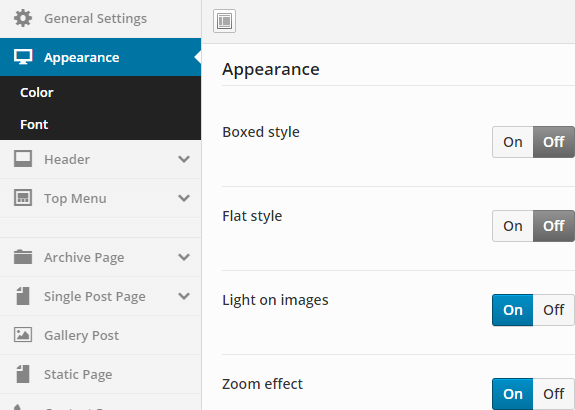
Task: Click the Top Menu icon
Action: pos(23,198)
